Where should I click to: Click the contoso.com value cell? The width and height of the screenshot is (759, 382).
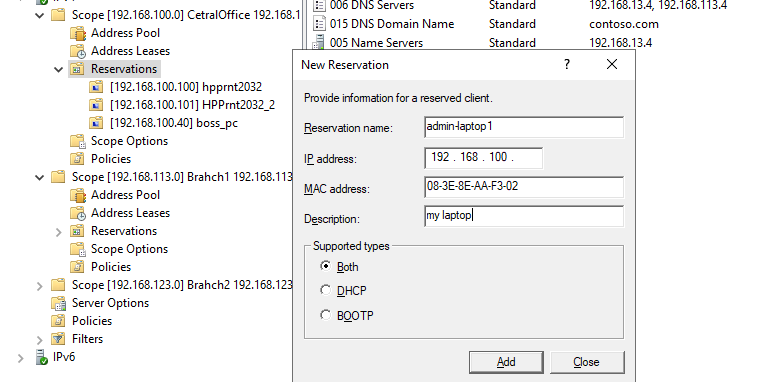click(x=623, y=24)
